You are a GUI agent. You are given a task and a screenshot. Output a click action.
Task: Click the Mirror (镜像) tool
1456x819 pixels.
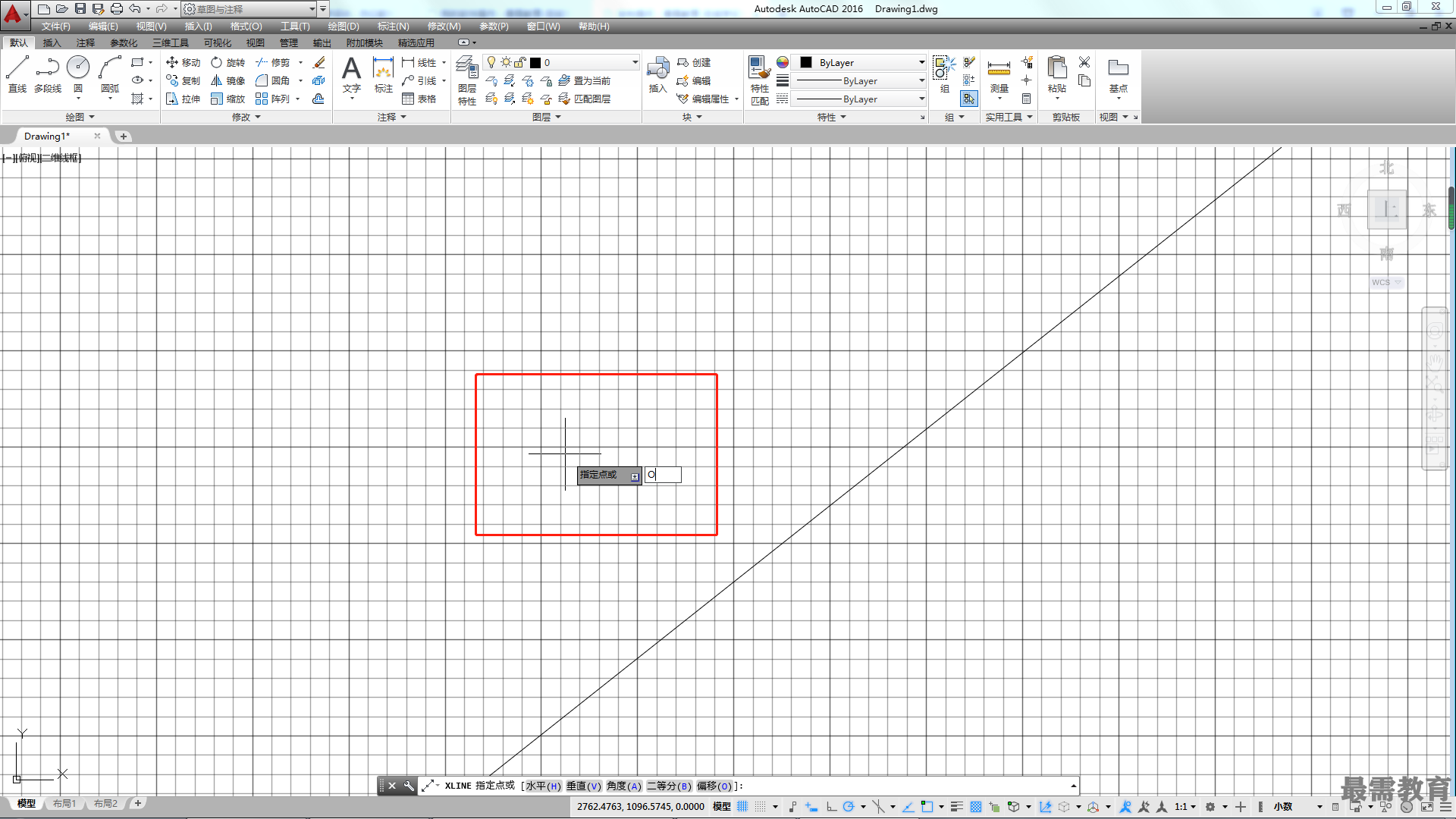(x=227, y=80)
